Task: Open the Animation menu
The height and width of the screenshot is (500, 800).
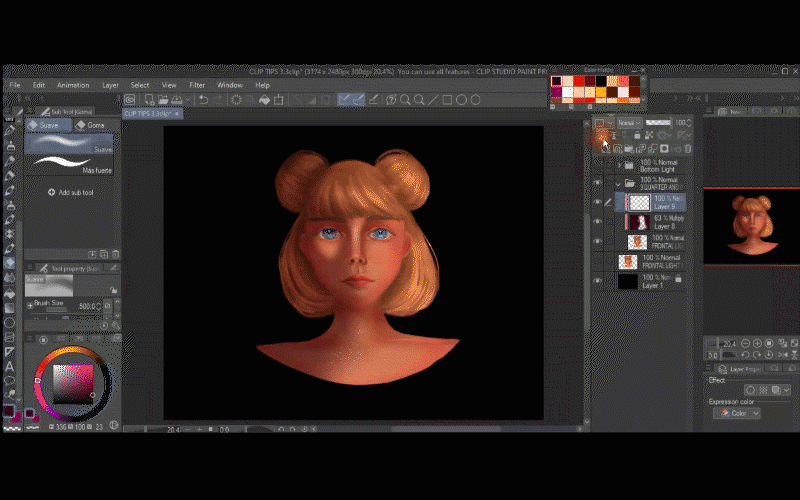Action: (x=72, y=85)
